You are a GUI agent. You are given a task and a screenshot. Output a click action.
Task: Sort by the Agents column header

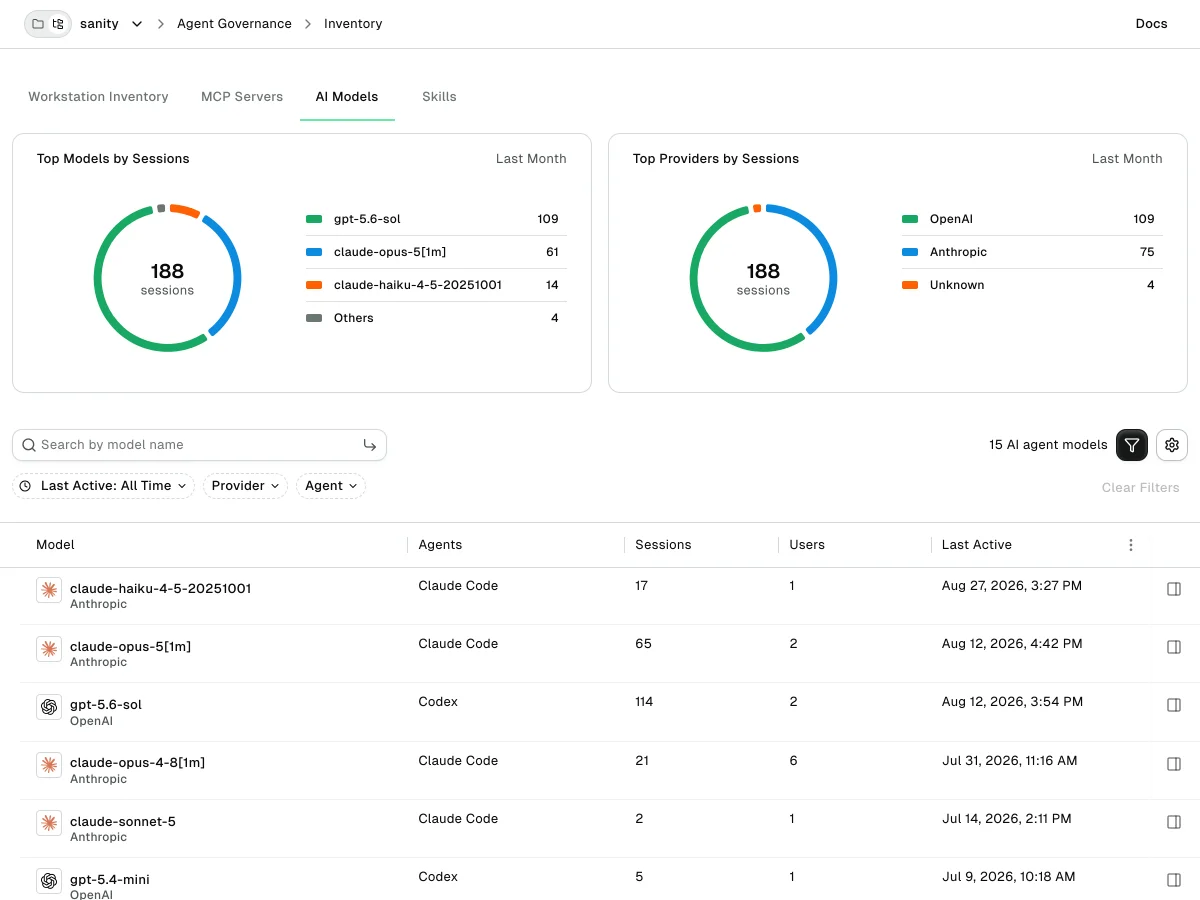(x=440, y=545)
